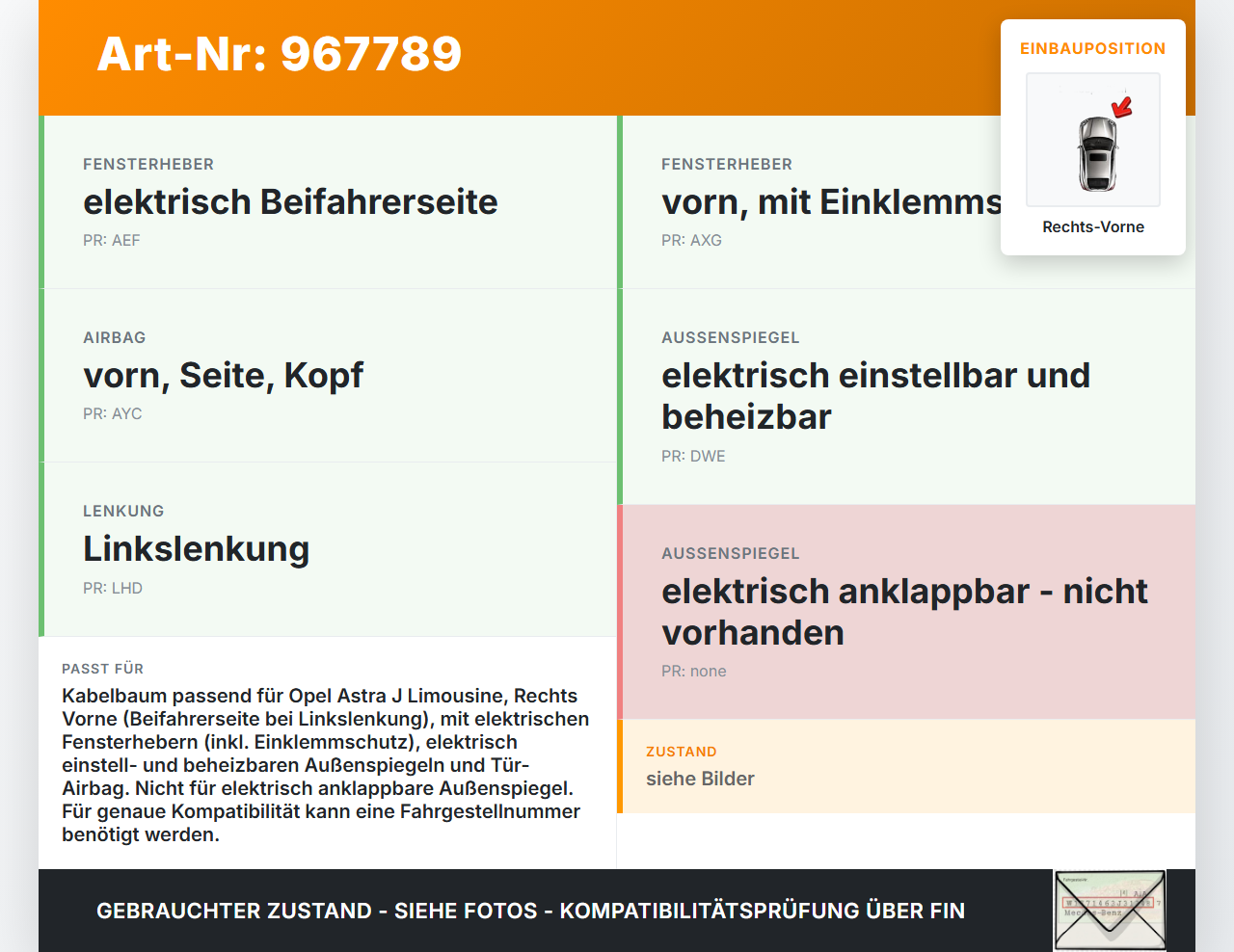Click the EINBAUPOSITION panel header

(x=1092, y=48)
